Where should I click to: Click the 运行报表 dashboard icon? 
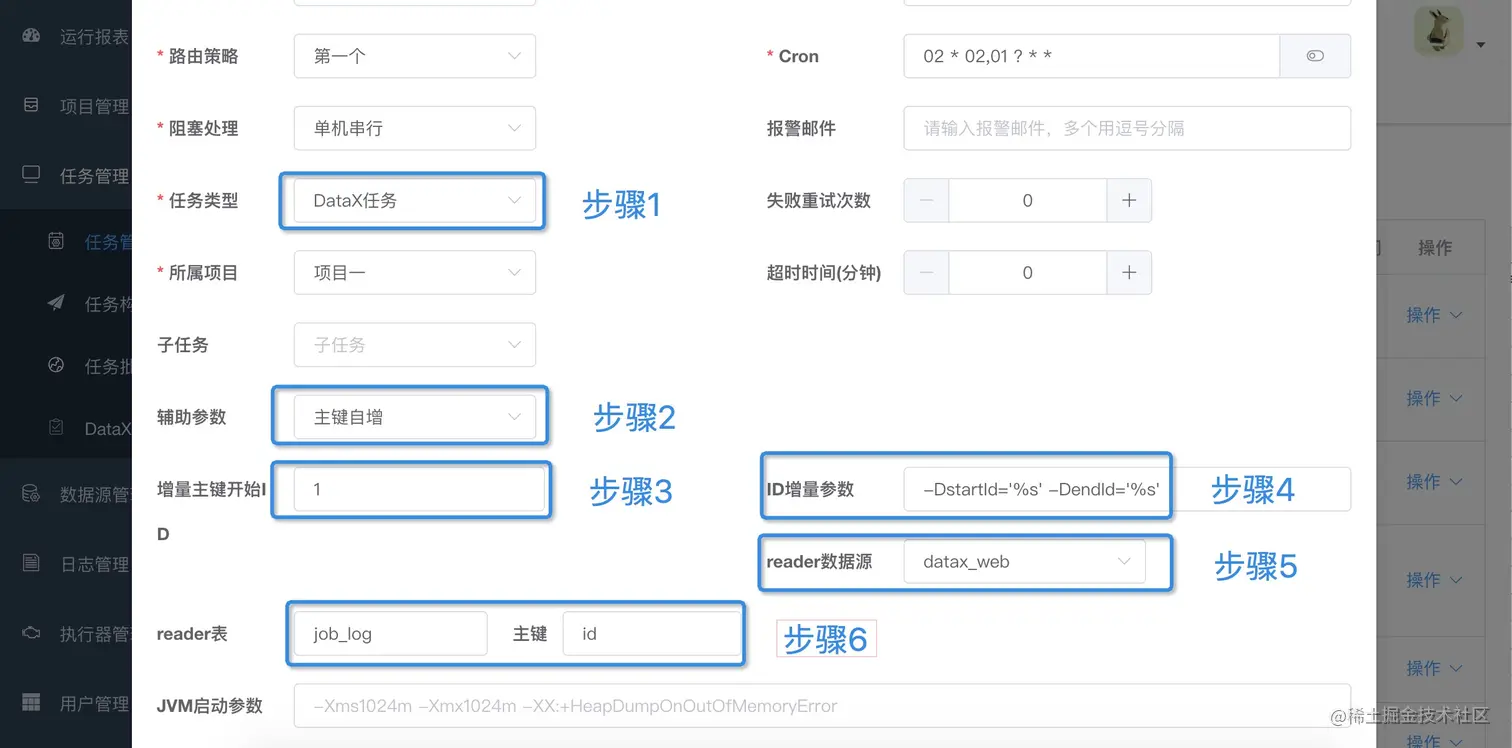point(31,36)
